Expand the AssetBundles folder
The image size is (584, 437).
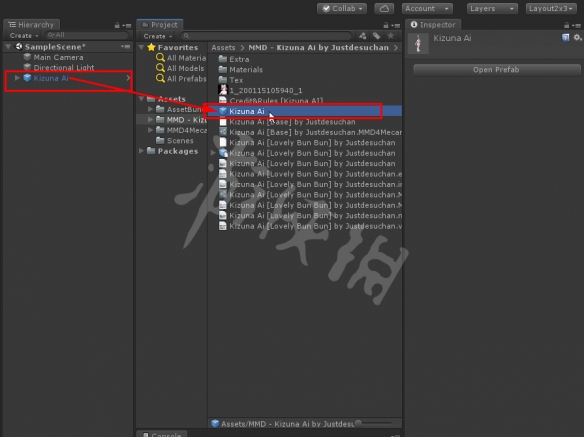click(x=150, y=109)
